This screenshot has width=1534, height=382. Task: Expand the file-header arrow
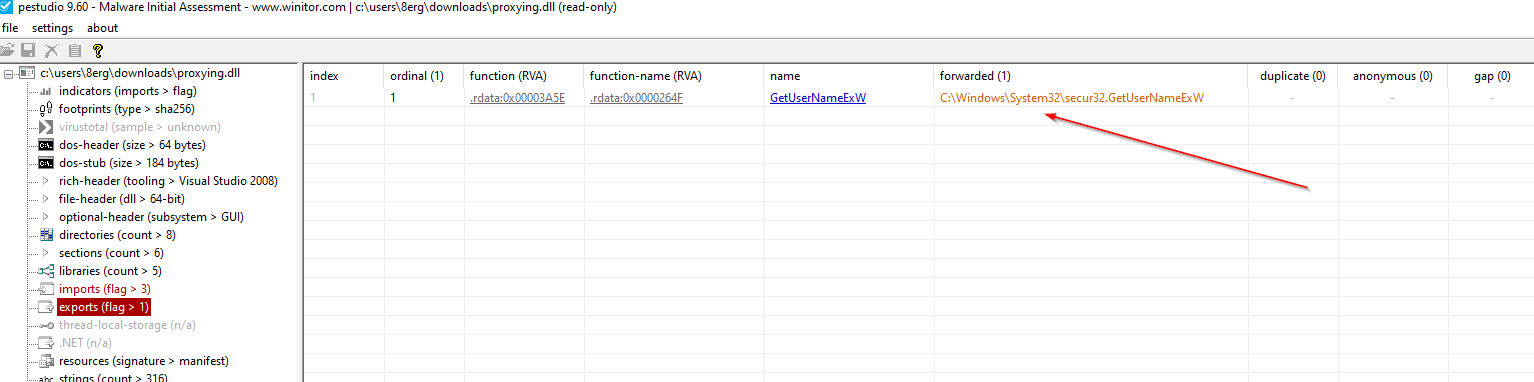coord(46,199)
